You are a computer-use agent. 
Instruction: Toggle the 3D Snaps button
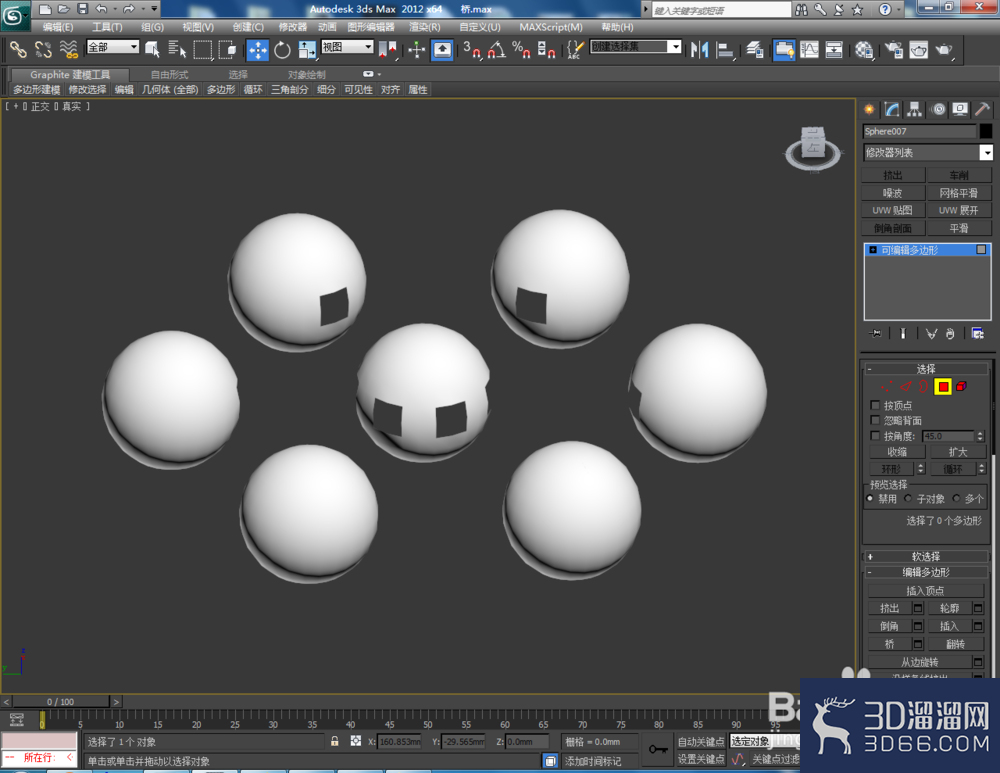pyautogui.click(x=472, y=50)
